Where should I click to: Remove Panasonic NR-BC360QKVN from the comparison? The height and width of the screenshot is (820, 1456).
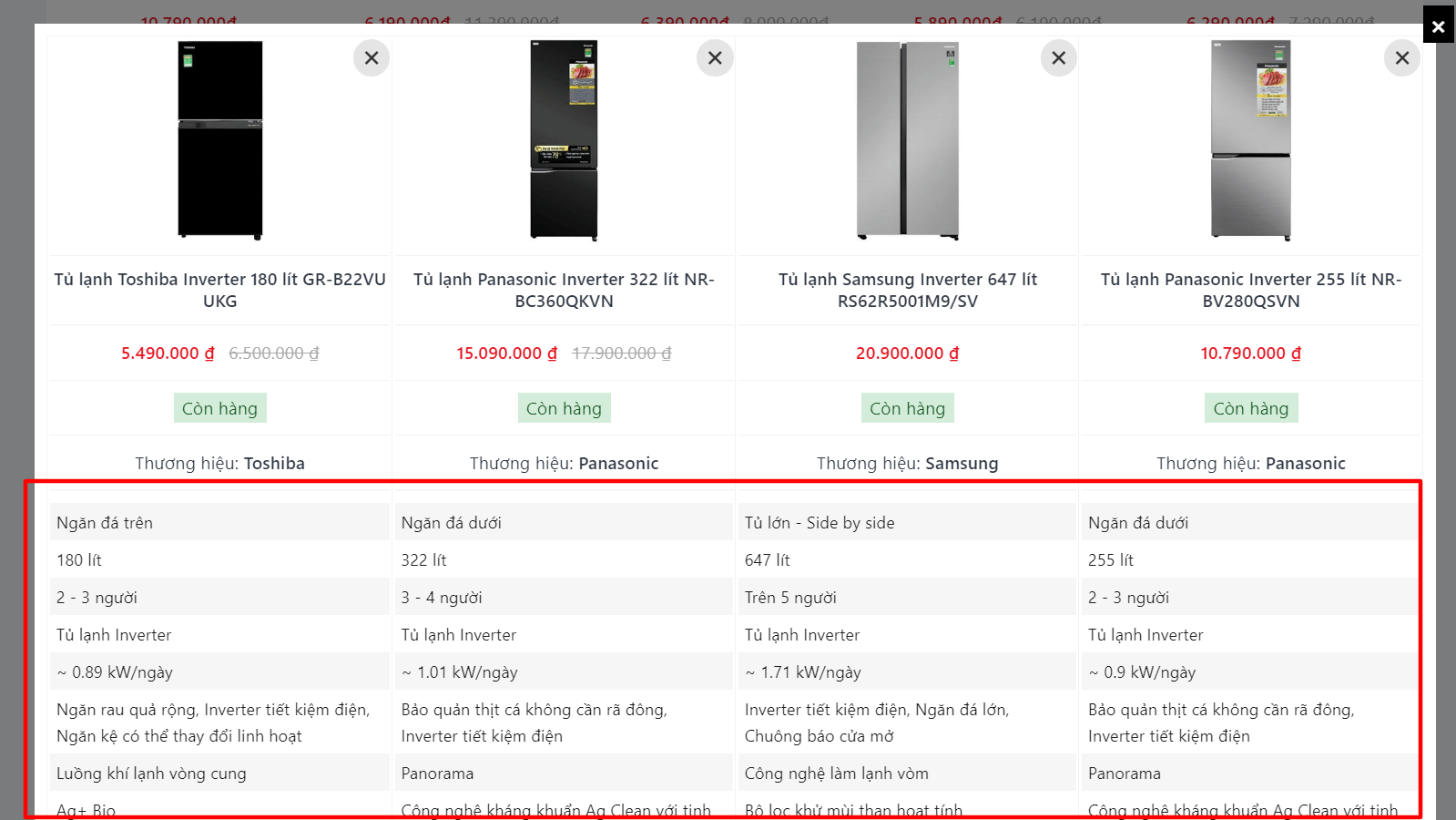coord(715,58)
